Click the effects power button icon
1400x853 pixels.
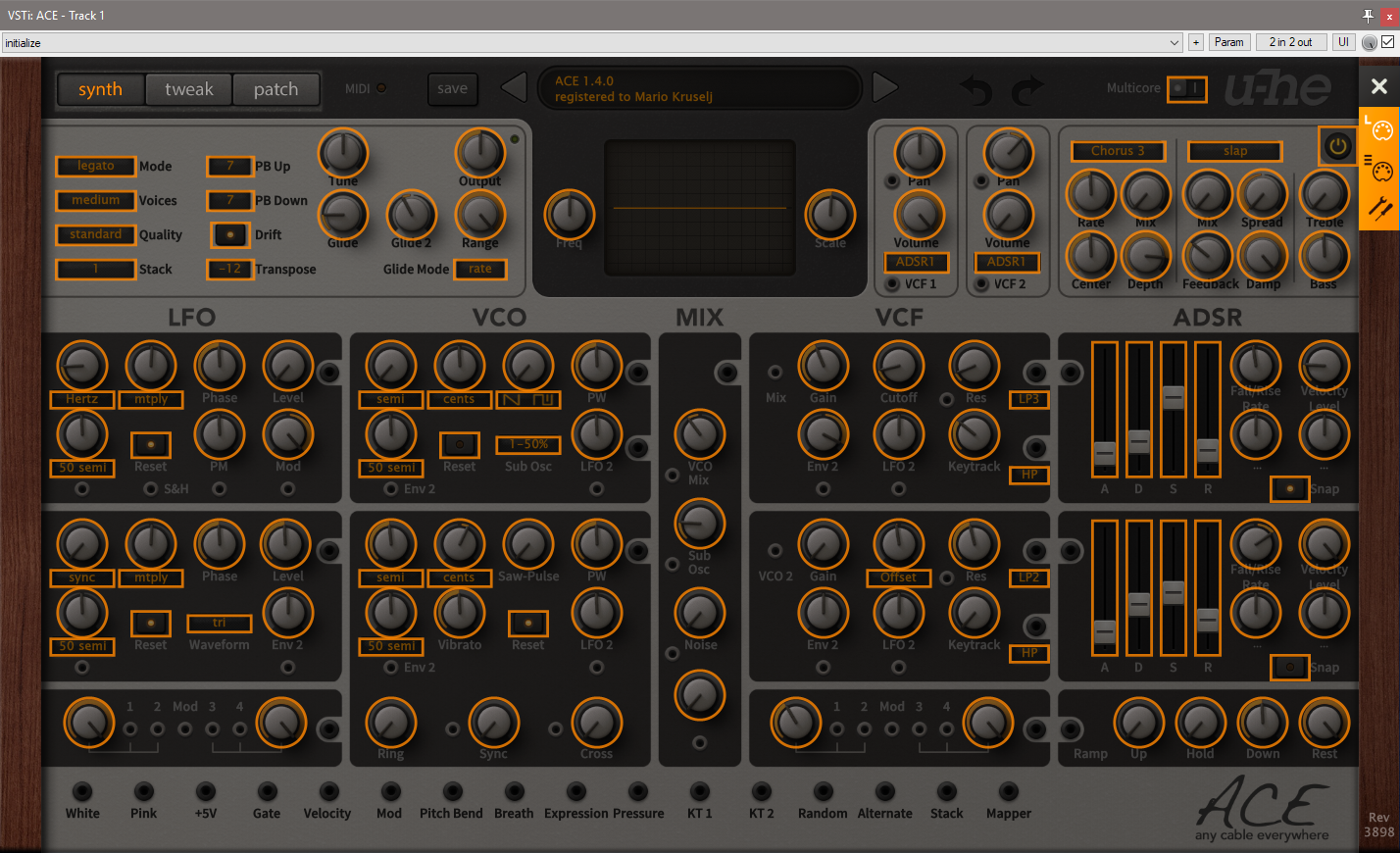(x=1337, y=144)
